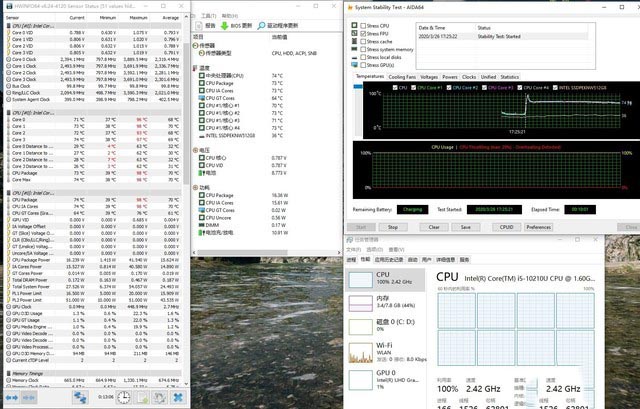640x409 pixels.
Task: Select 硬盘 0 (C: D:) disk item
Action: (x=386, y=325)
